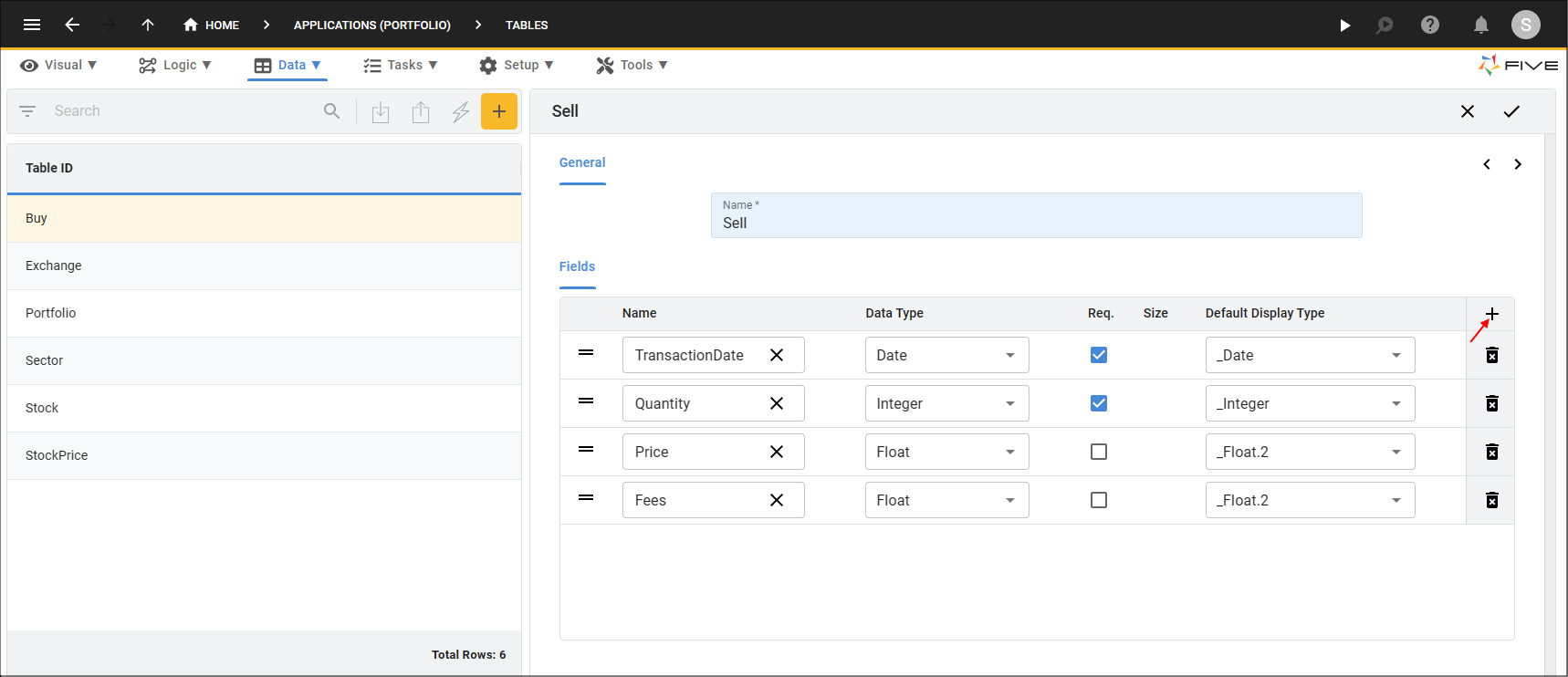Open Data Type dropdown for Fees
This screenshot has width=1568, height=677.
pyautogui.click(x=947, y=500)
